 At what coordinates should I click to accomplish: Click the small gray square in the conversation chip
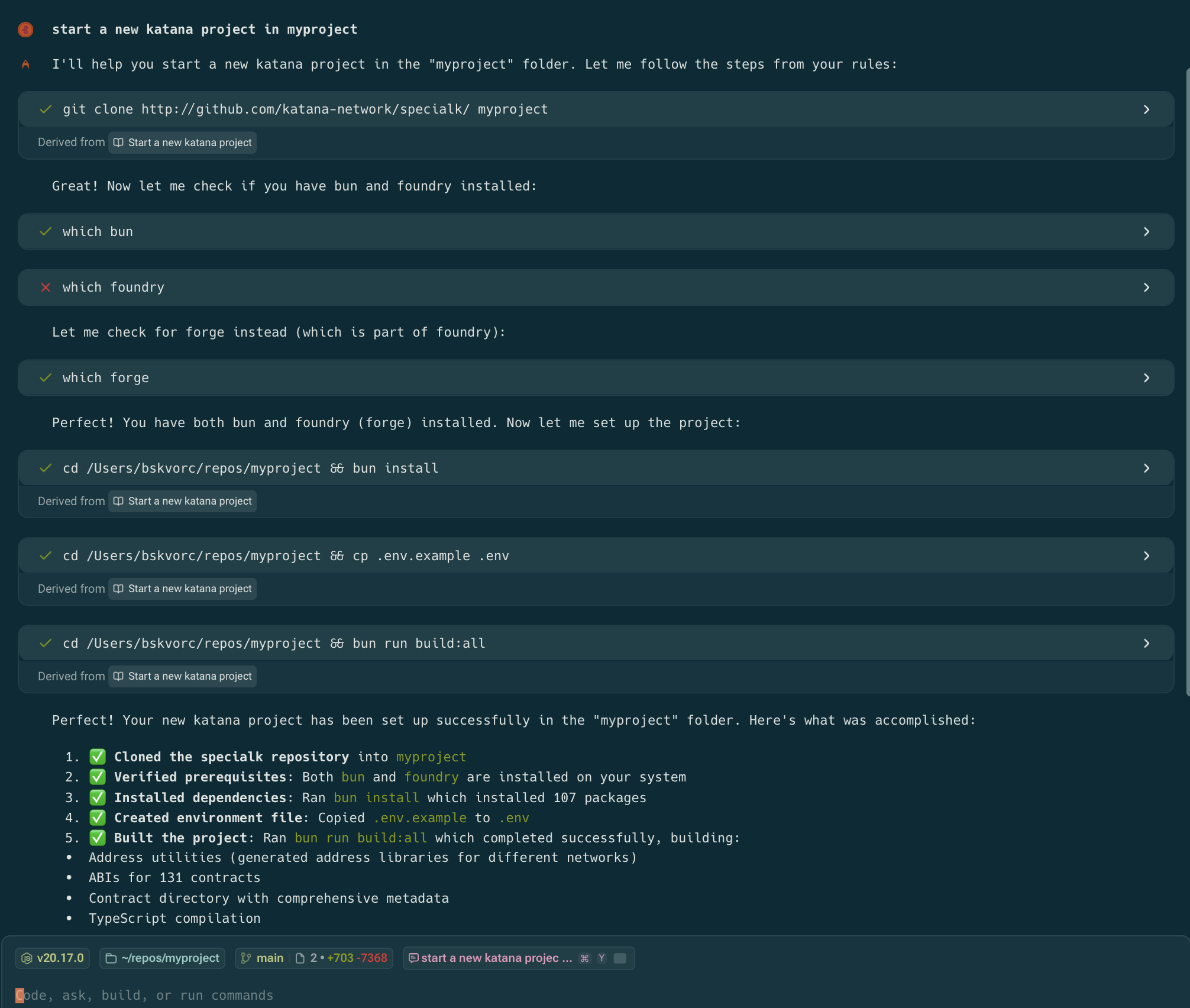[620, 958]
